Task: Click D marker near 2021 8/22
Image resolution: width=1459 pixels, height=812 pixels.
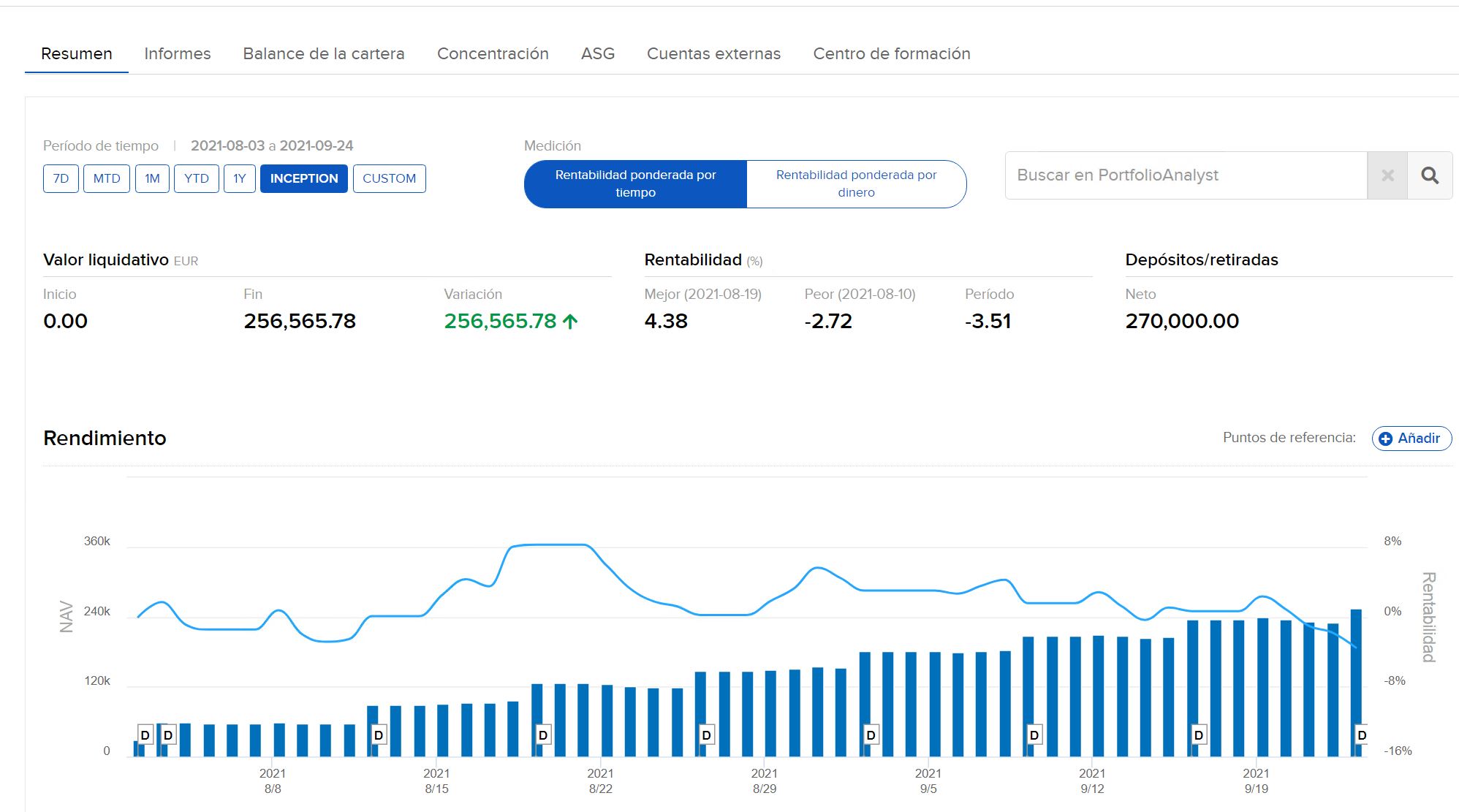Action: 542,735
